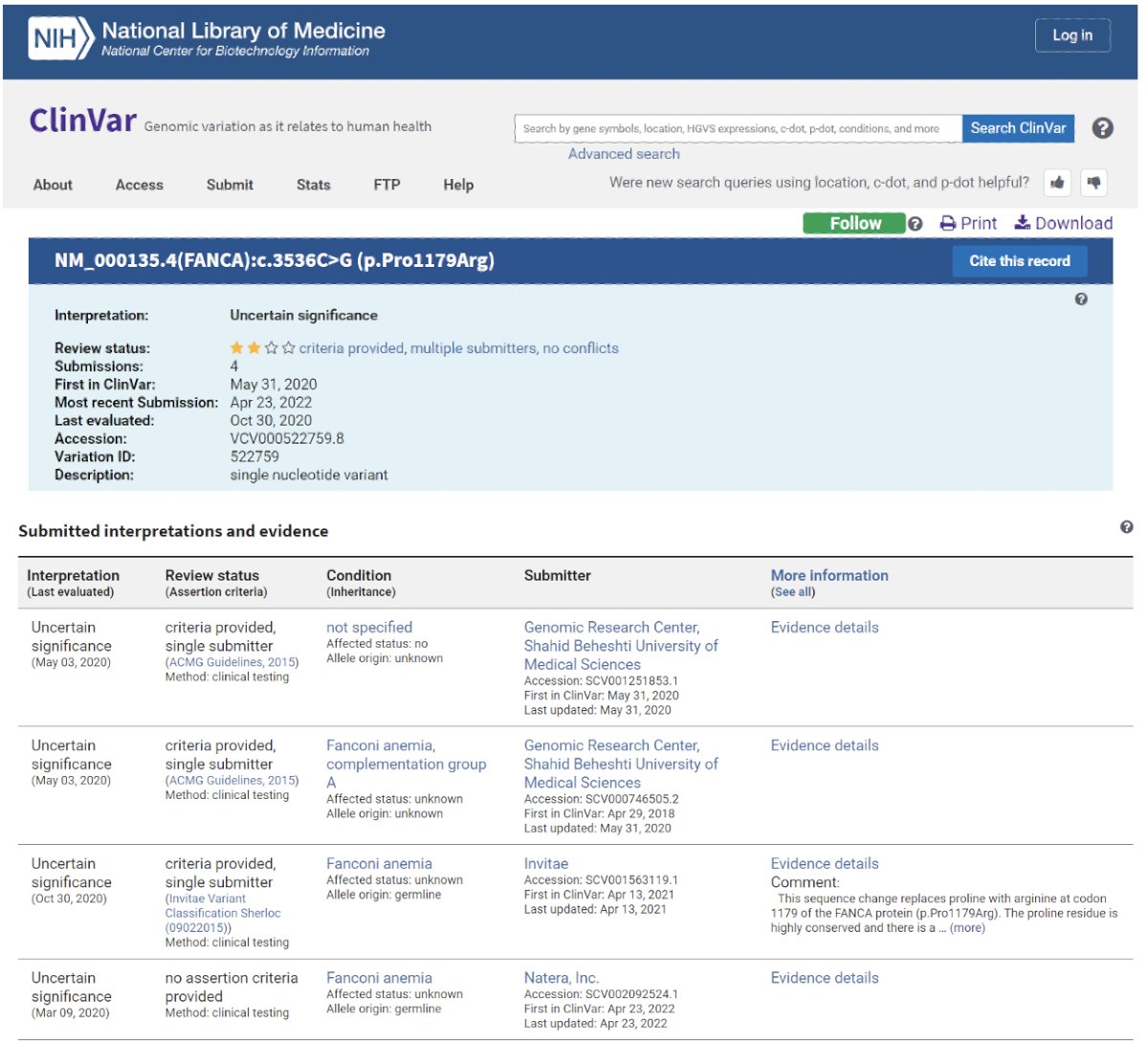Click the Condition column header
Image resolution: width=1148 pixels, height=1043 pixels.
click(x=359, y=575)
